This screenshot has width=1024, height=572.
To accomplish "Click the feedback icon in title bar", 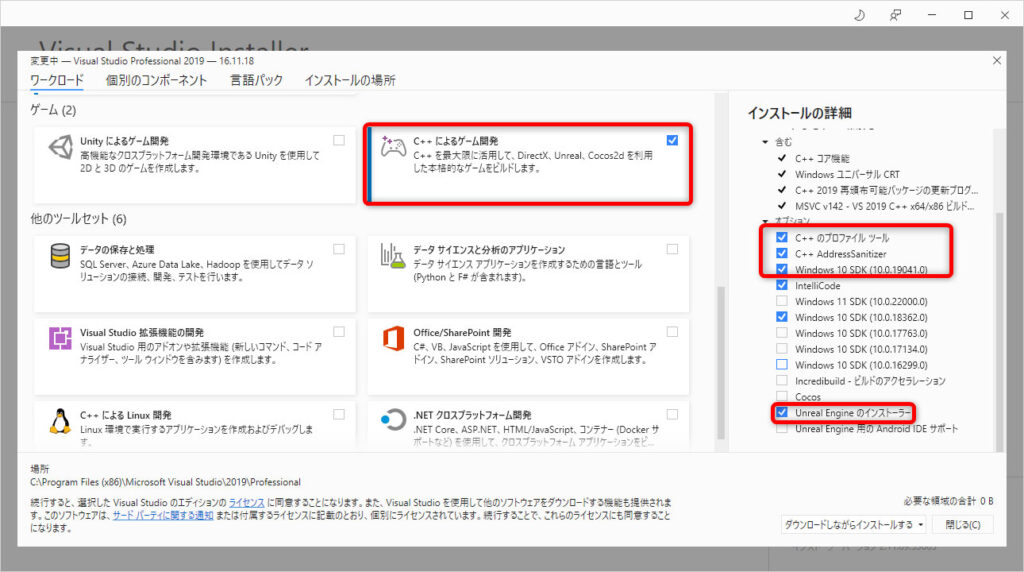I will tap(895, 14).
